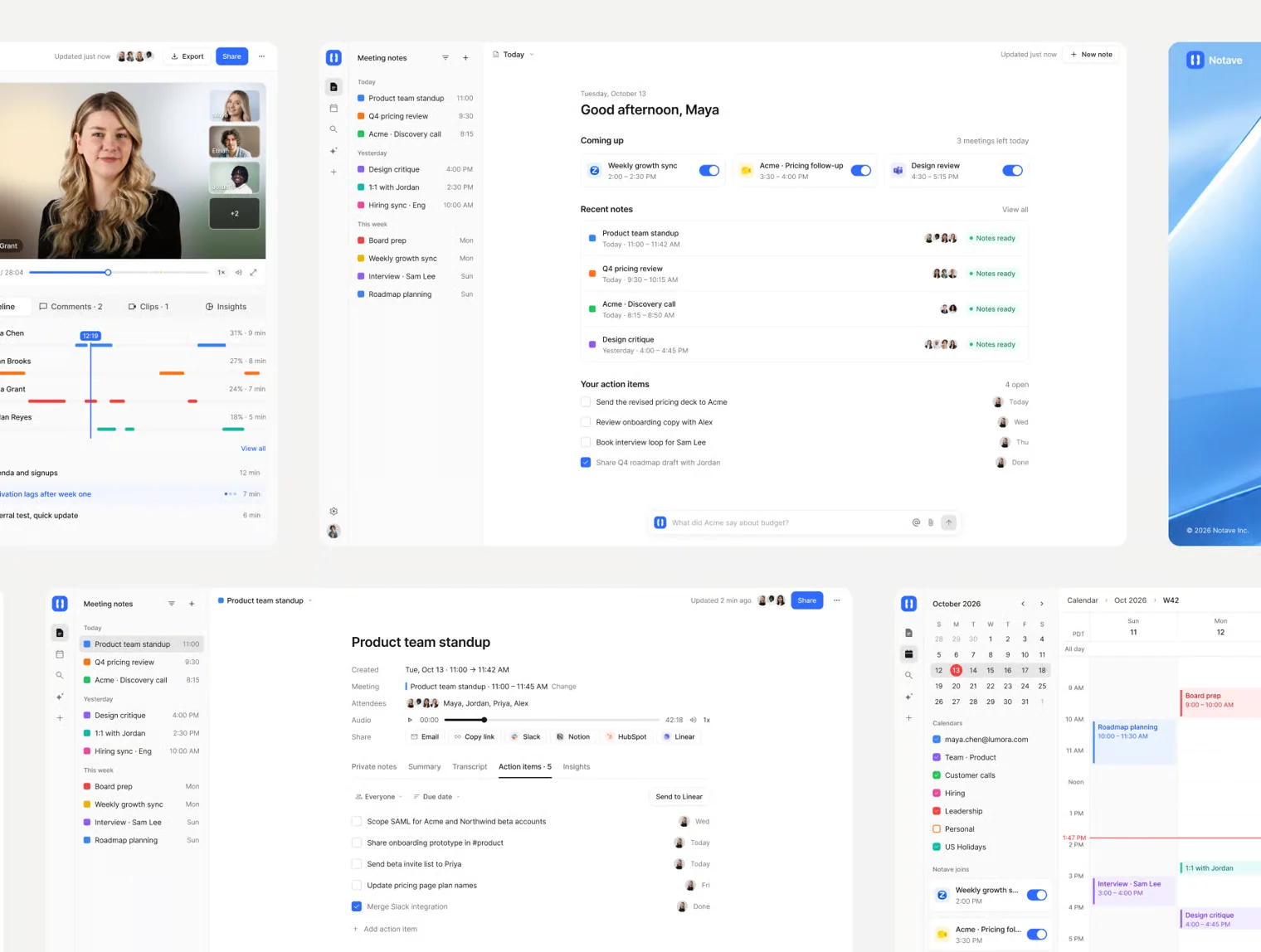Open Private notes tab in standup note
This screenshot has height=952, width=1261.
coord(374,767)
